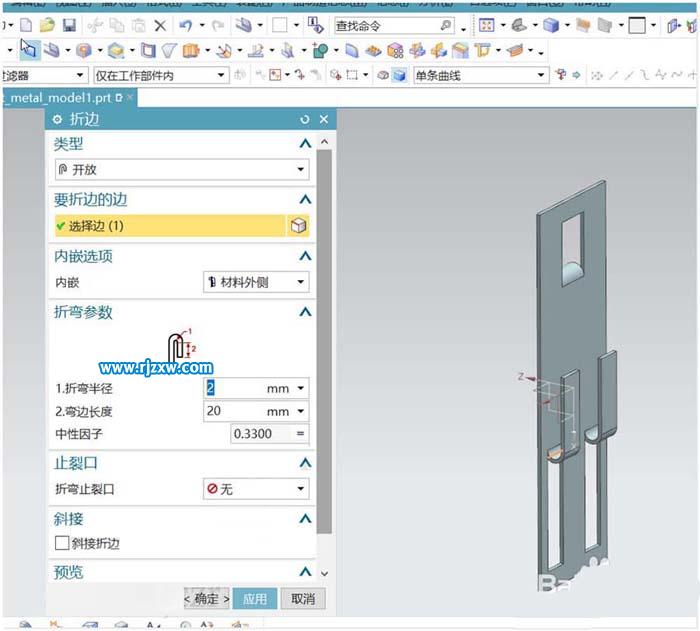Click the orange book-shaped bend icon
Viewport: 700px width, 631px height.
click(191, 50)
